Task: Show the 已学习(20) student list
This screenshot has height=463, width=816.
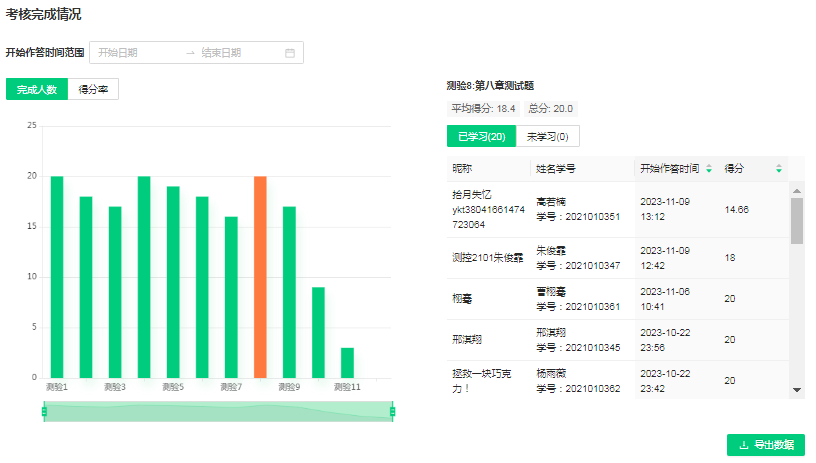Action: click(x=481, y=137)
